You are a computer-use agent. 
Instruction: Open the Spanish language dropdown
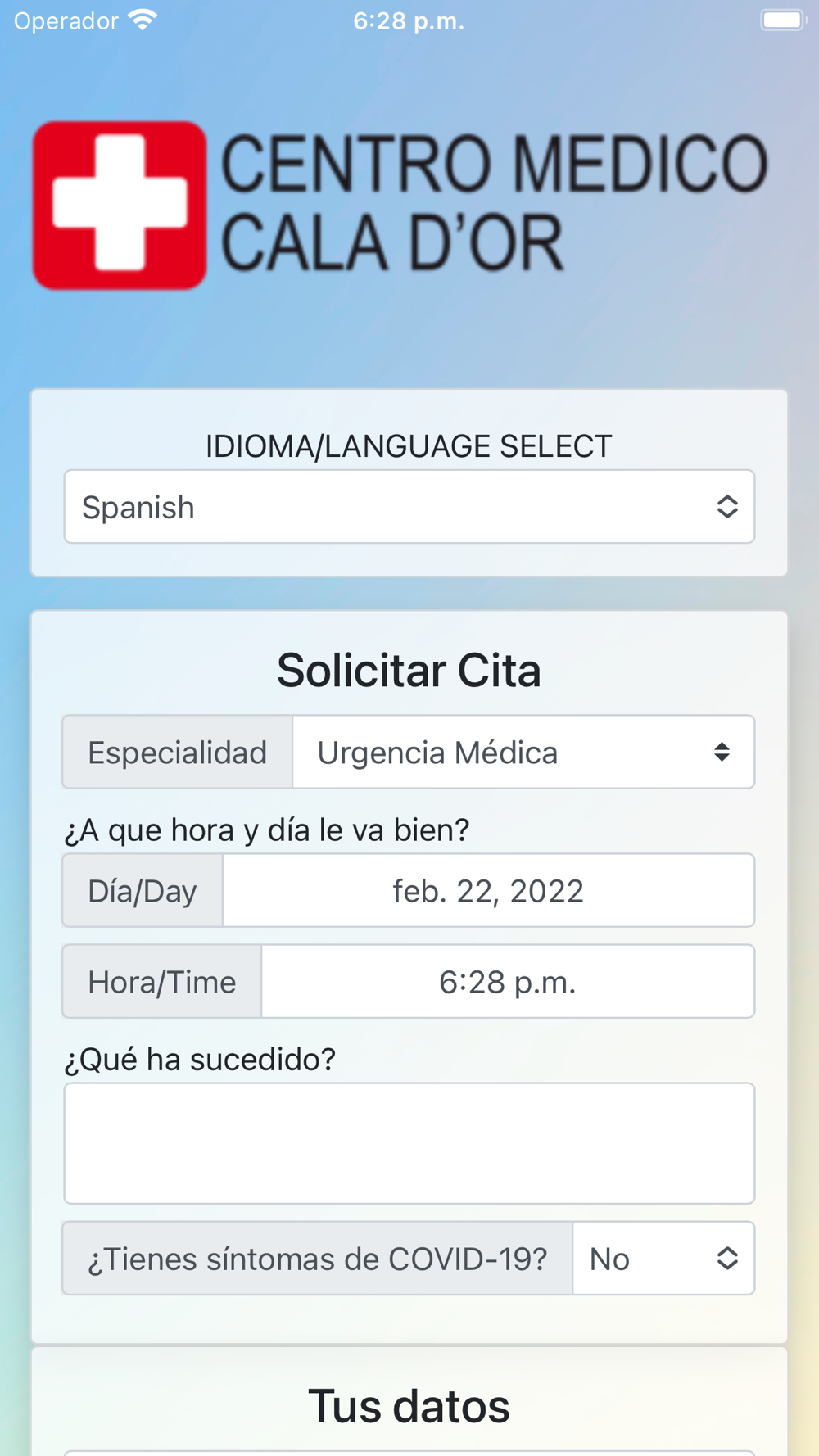(409, 506)
